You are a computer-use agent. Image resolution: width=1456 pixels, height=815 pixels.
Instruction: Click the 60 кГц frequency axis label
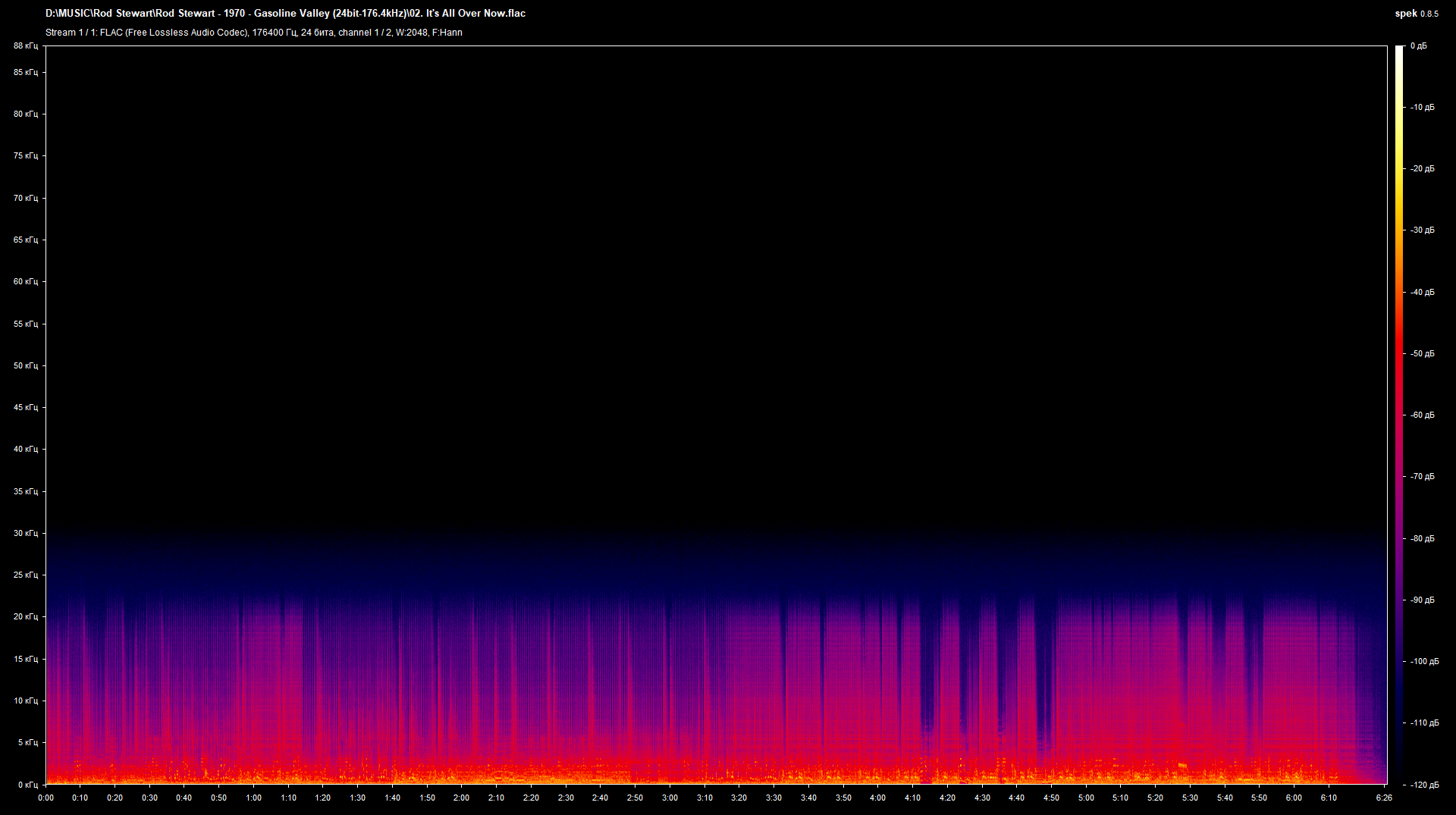(26, 281)
